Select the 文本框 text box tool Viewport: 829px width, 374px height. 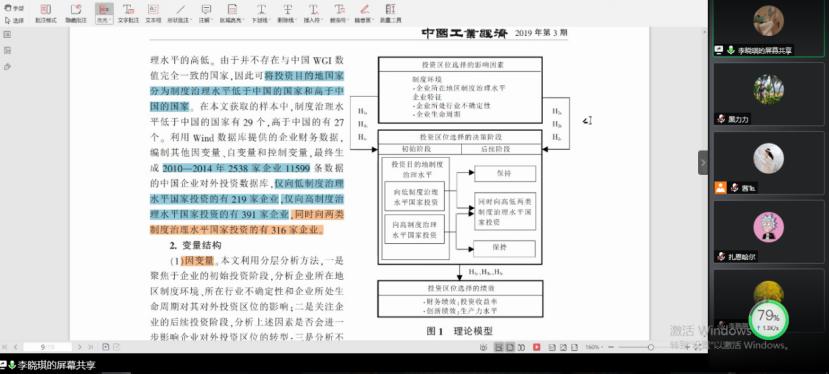153,14
